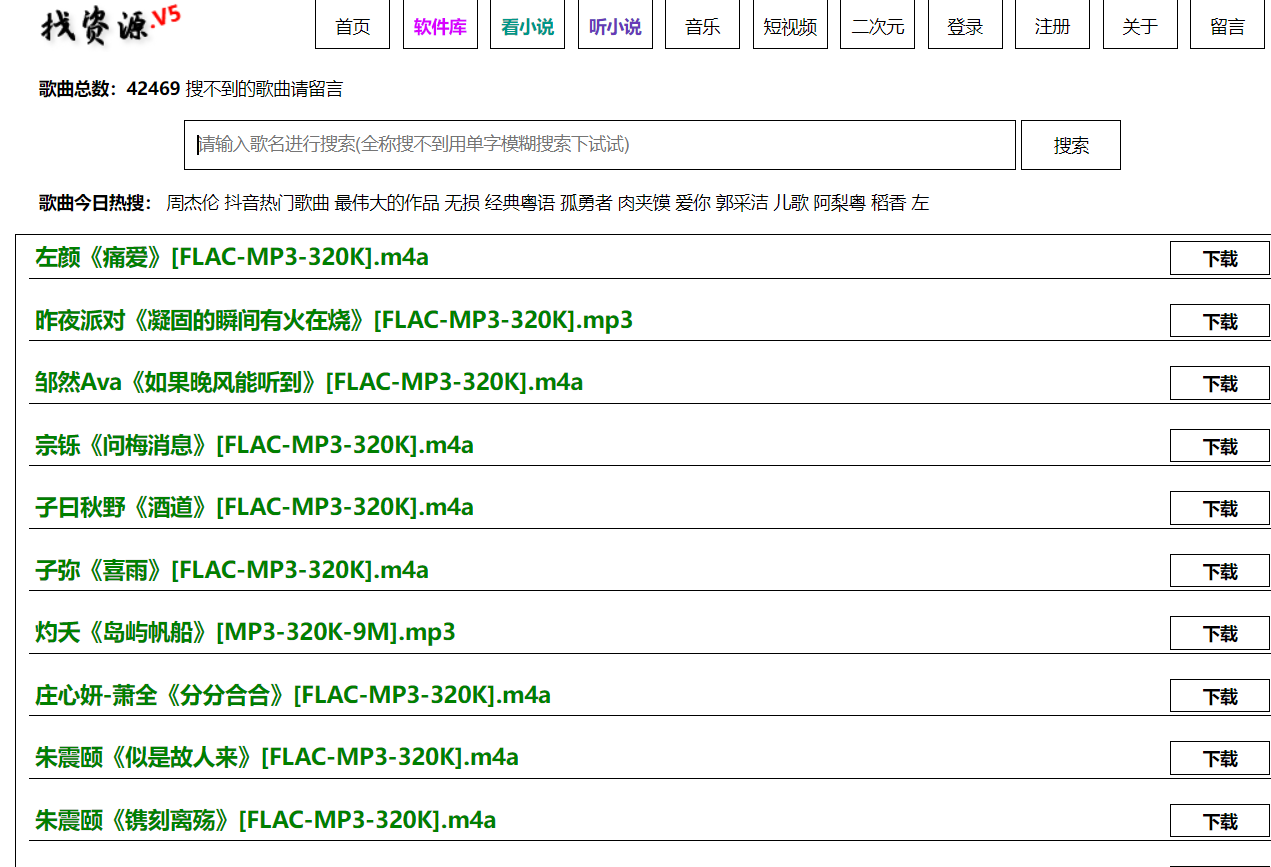Click the 找资源 V5 site logo
This screenshot has width=1271, height=867.
pyautogui.click(x=110, y=25)
